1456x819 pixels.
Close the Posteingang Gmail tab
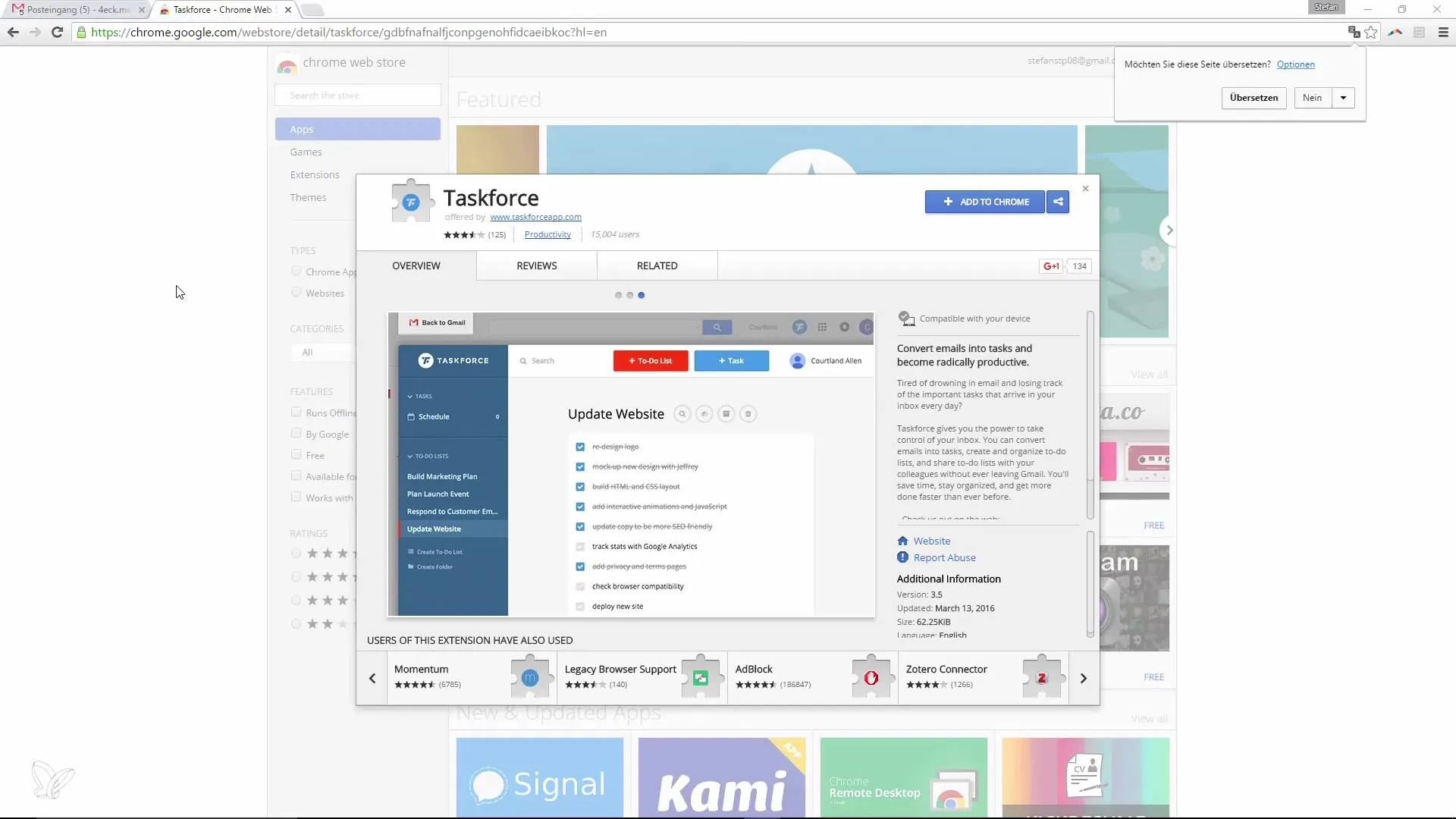pyautogui.click(x=142, y=10)
